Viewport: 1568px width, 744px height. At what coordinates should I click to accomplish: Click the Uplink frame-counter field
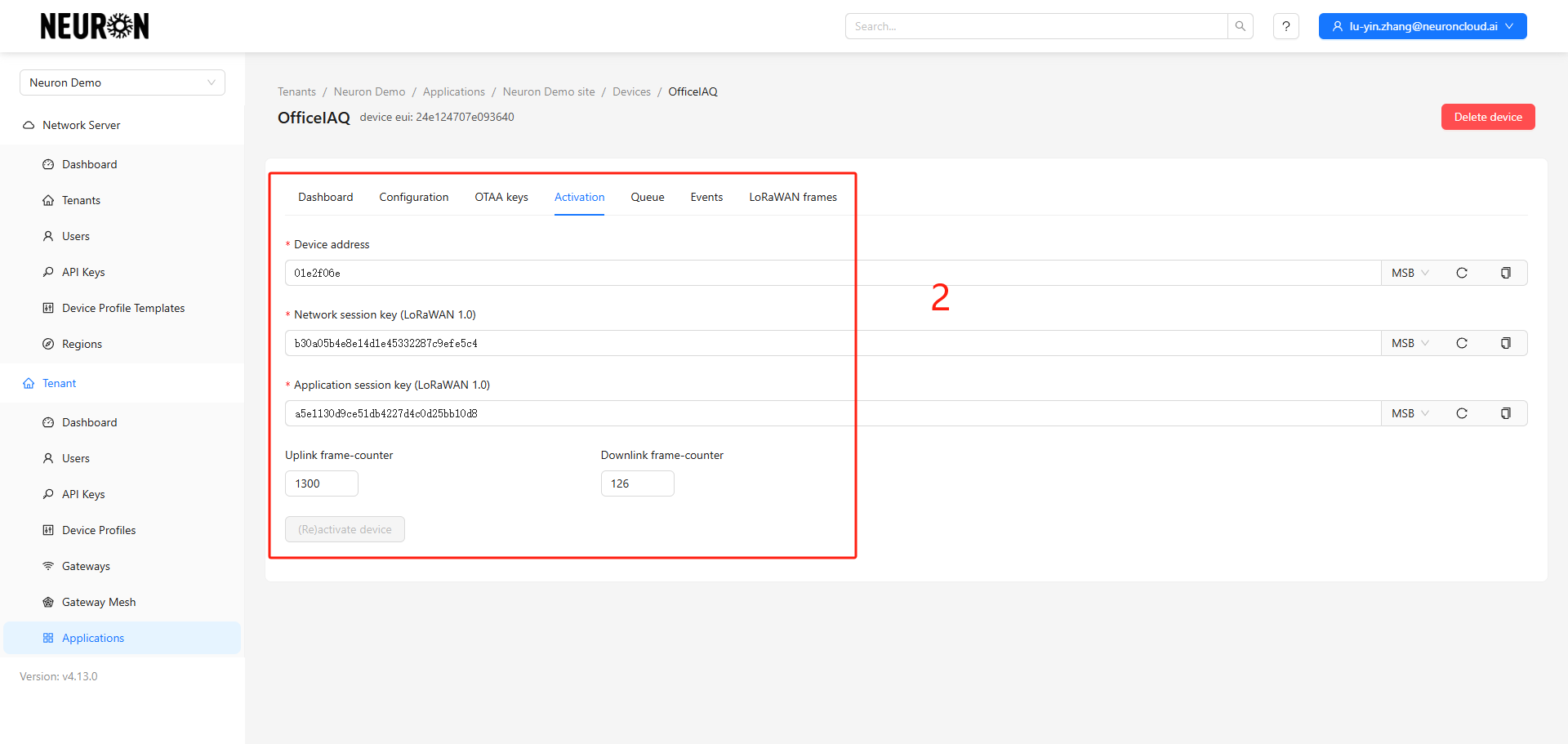(322, 483)
